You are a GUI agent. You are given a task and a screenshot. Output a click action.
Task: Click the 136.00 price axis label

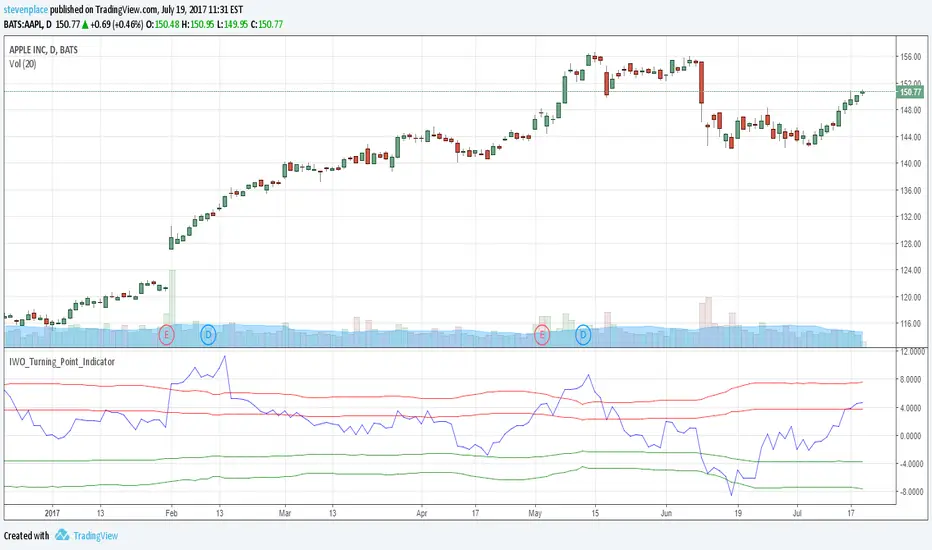911,190
